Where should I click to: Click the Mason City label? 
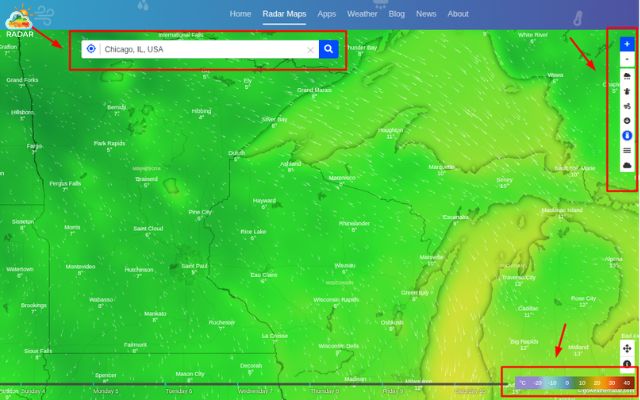pos(190,374)
